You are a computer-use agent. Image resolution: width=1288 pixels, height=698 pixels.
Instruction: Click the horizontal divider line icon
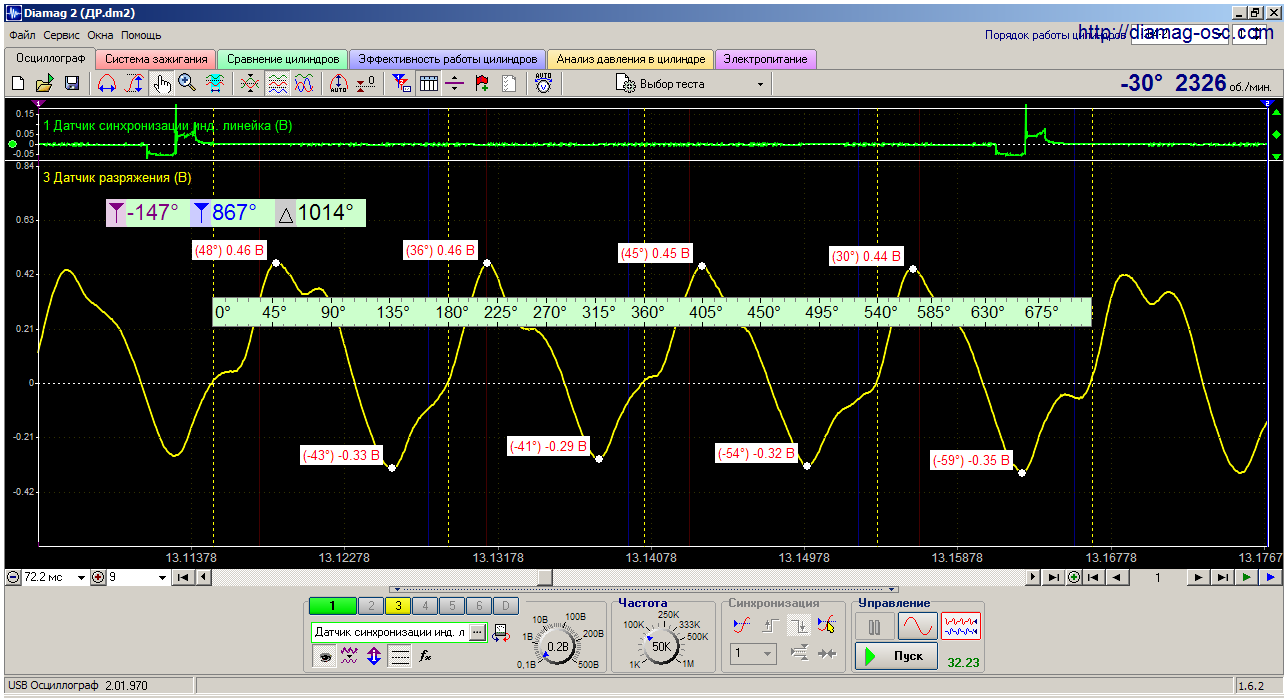[455, 84]
